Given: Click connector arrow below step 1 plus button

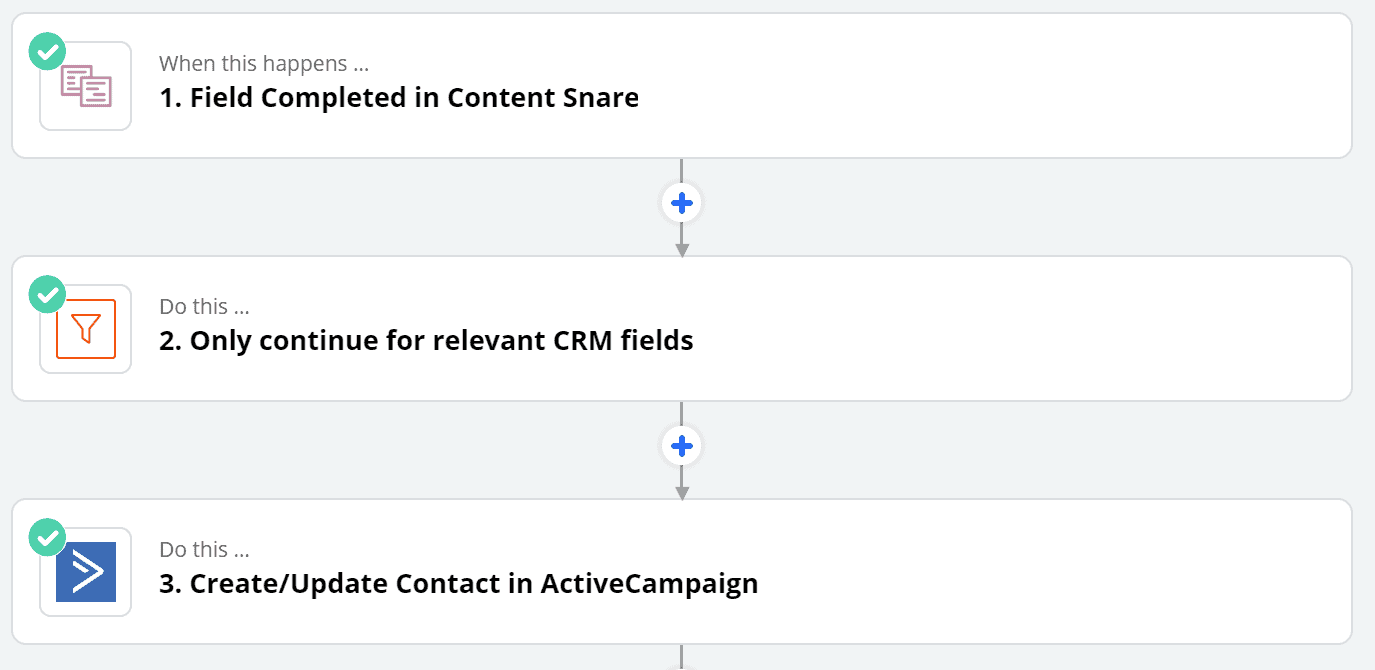Looking at the screenshot, I should tap(682, 241).
